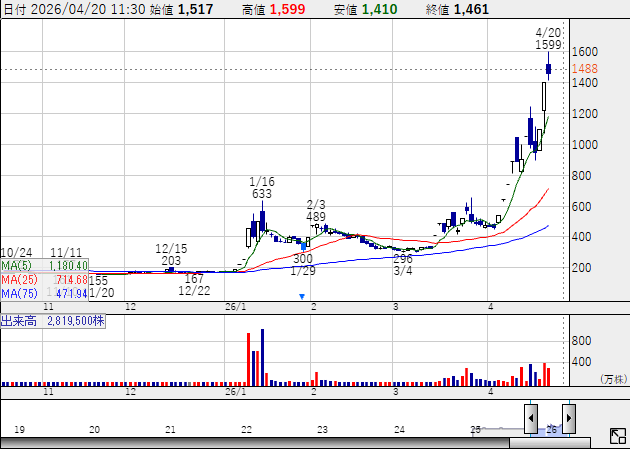
Task: Click the right range handle arrow
Action: [569, 418]
